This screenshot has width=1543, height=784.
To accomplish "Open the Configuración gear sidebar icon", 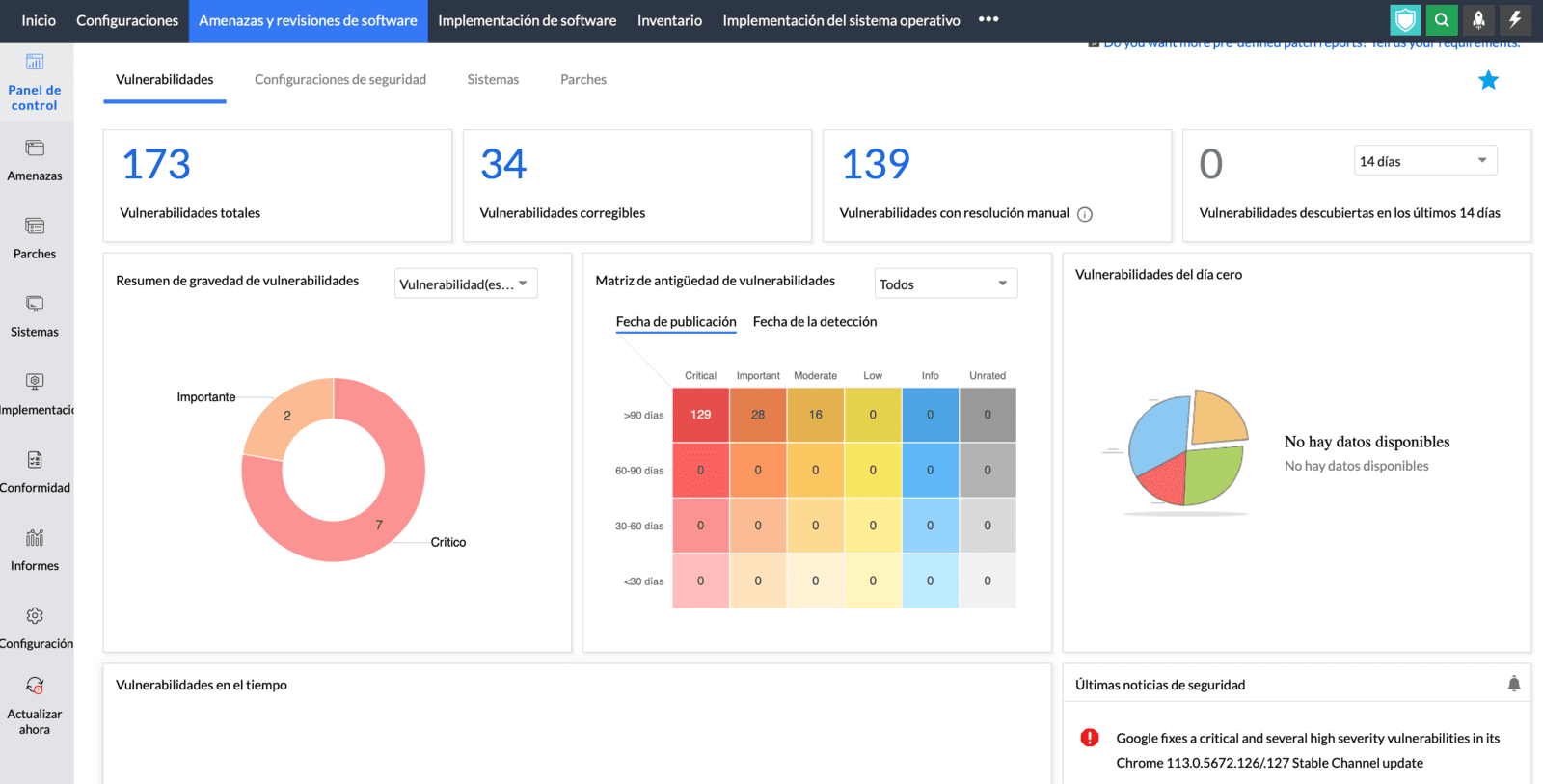I will 35,616.
